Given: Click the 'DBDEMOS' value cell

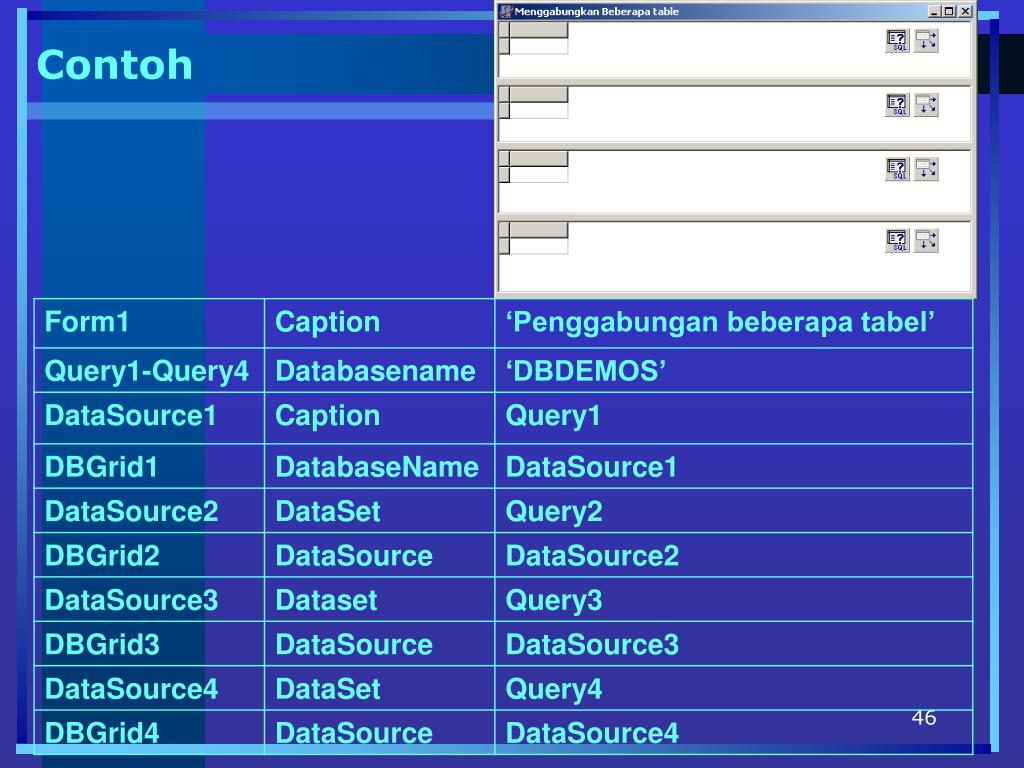Looking at the screenshot, I should pyautogui.click(x=734, y=370).
